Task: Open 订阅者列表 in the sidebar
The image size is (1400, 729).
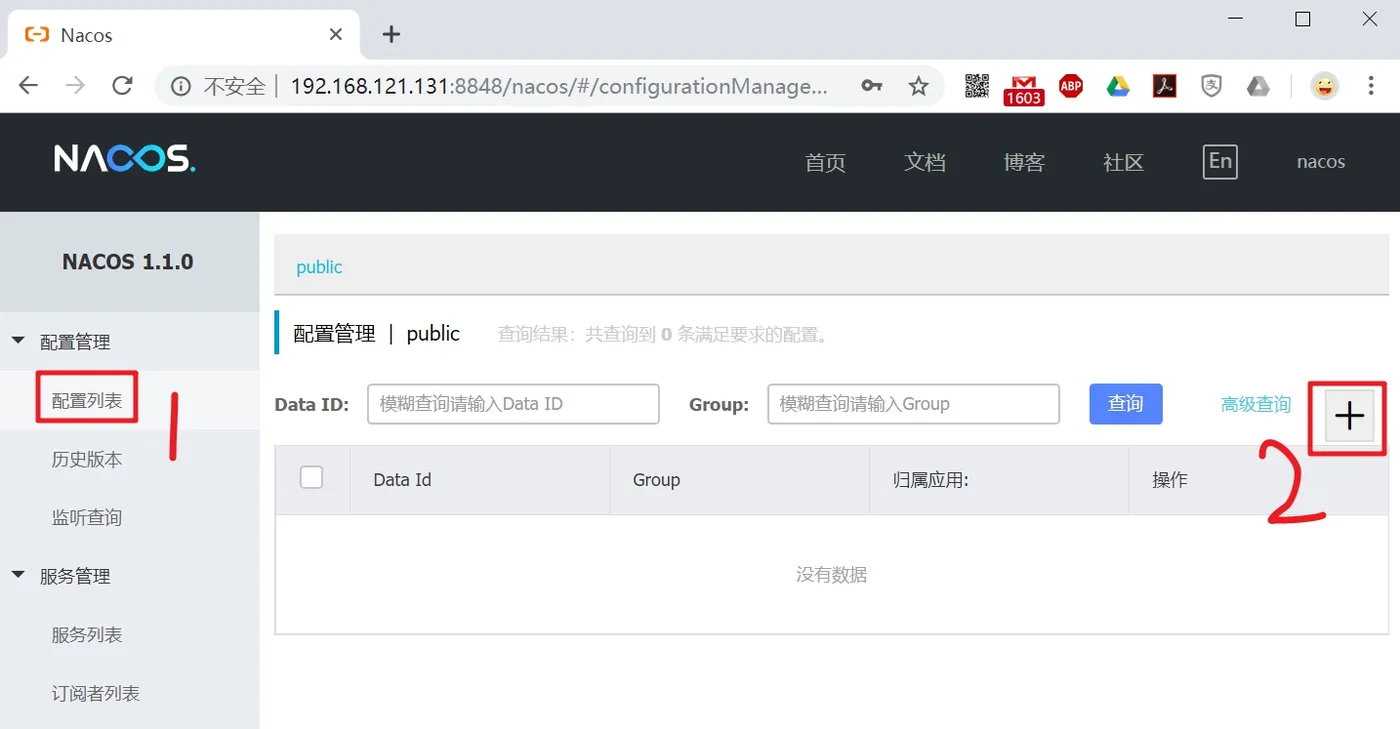Action: click(x=96, y=693)
